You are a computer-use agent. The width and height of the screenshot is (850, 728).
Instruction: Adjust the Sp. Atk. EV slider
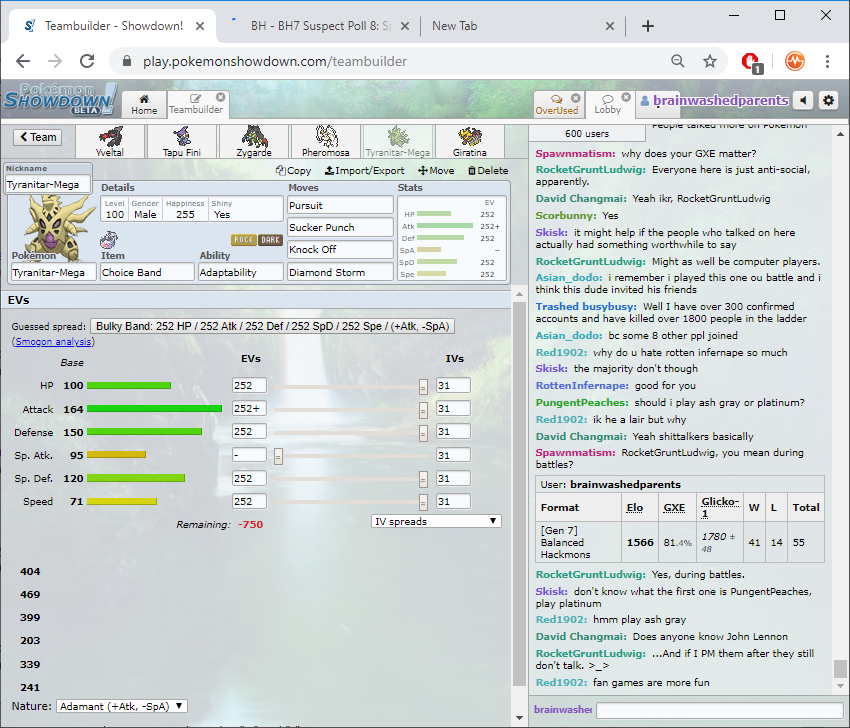point(278,456)
